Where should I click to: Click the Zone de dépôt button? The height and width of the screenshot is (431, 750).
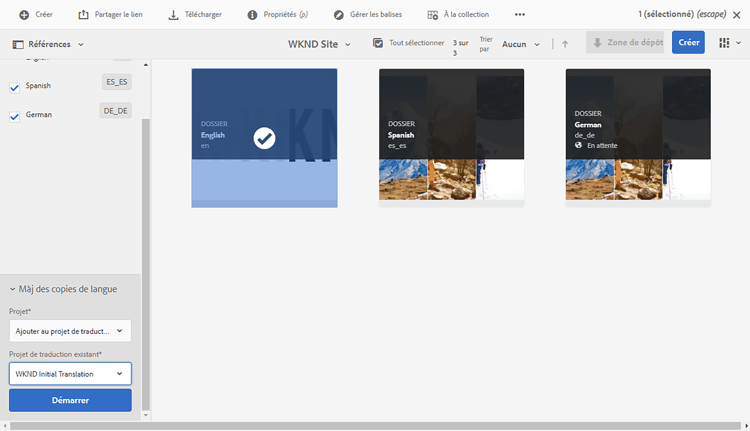point(625,43)
